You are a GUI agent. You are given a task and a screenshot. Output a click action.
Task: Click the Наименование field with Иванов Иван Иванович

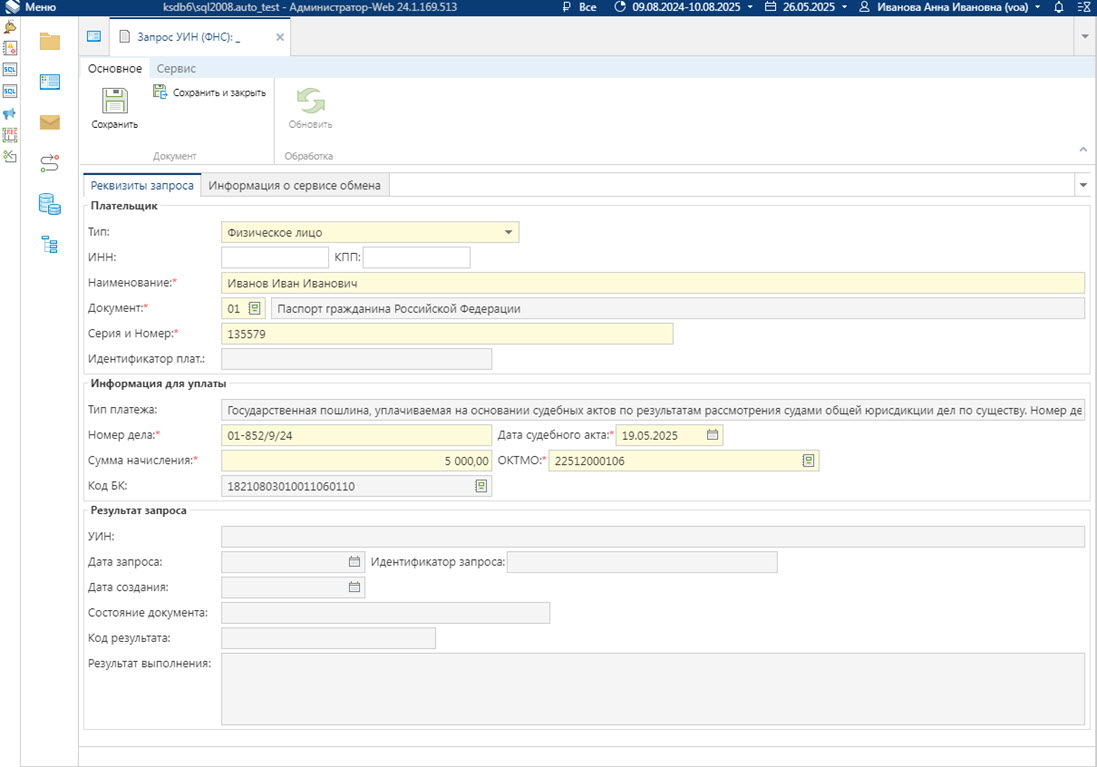coord(653,283)
